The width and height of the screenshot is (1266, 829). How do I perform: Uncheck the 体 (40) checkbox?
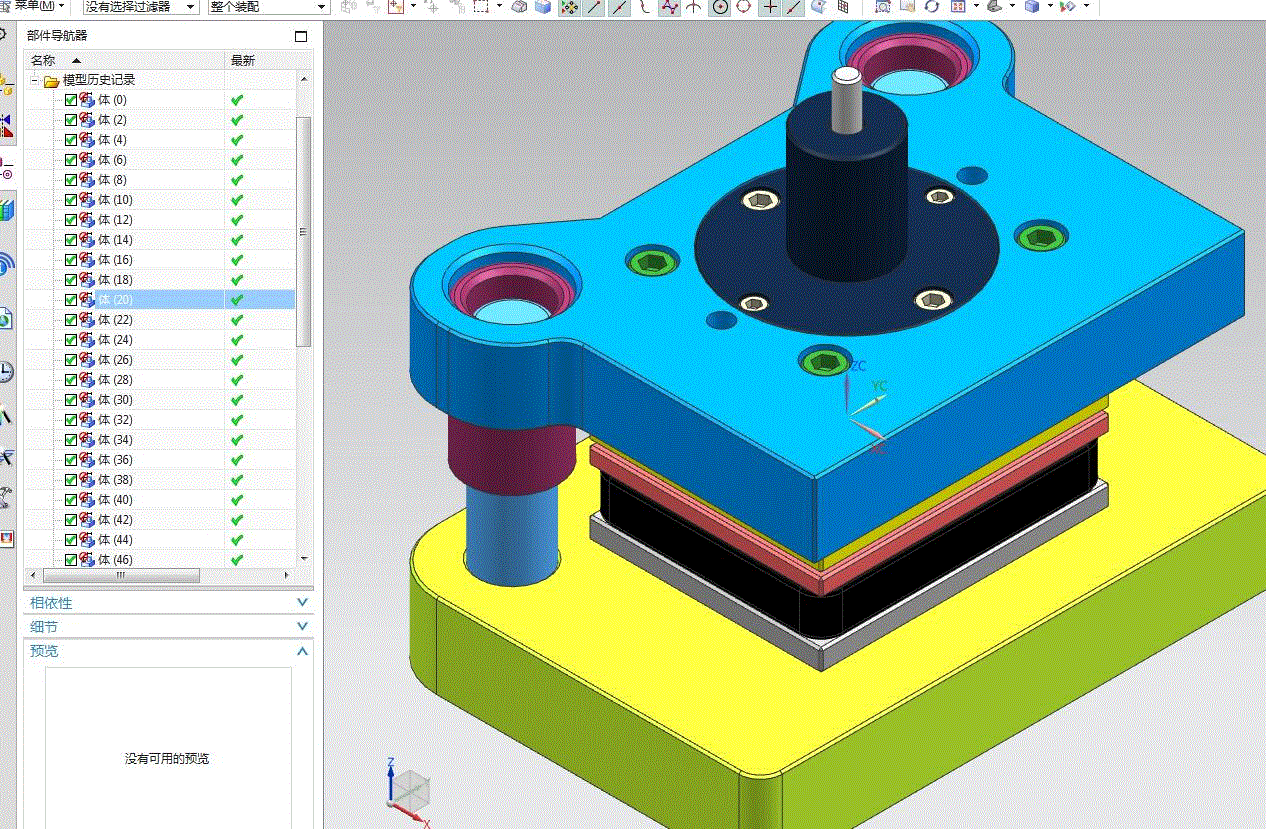[x=70, y=500]
